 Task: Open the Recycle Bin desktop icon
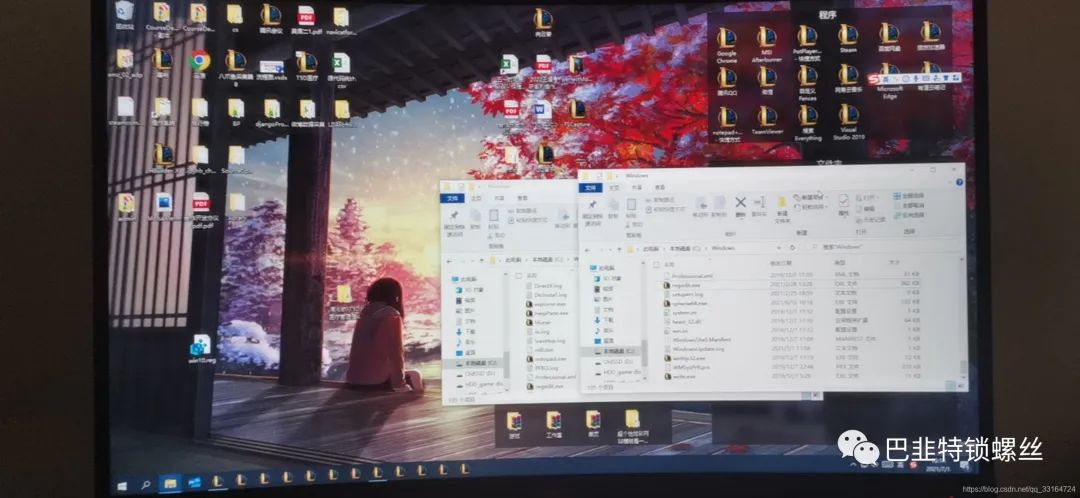point(124,16)
